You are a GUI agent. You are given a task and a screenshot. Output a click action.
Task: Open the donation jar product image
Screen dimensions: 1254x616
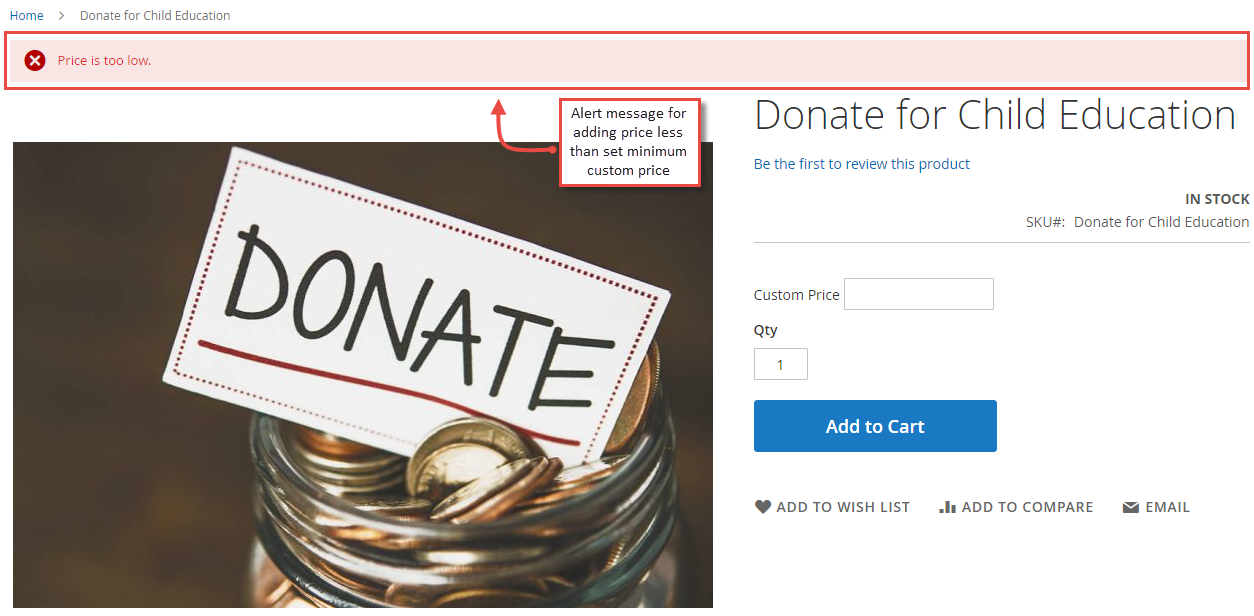click(363, 375)
